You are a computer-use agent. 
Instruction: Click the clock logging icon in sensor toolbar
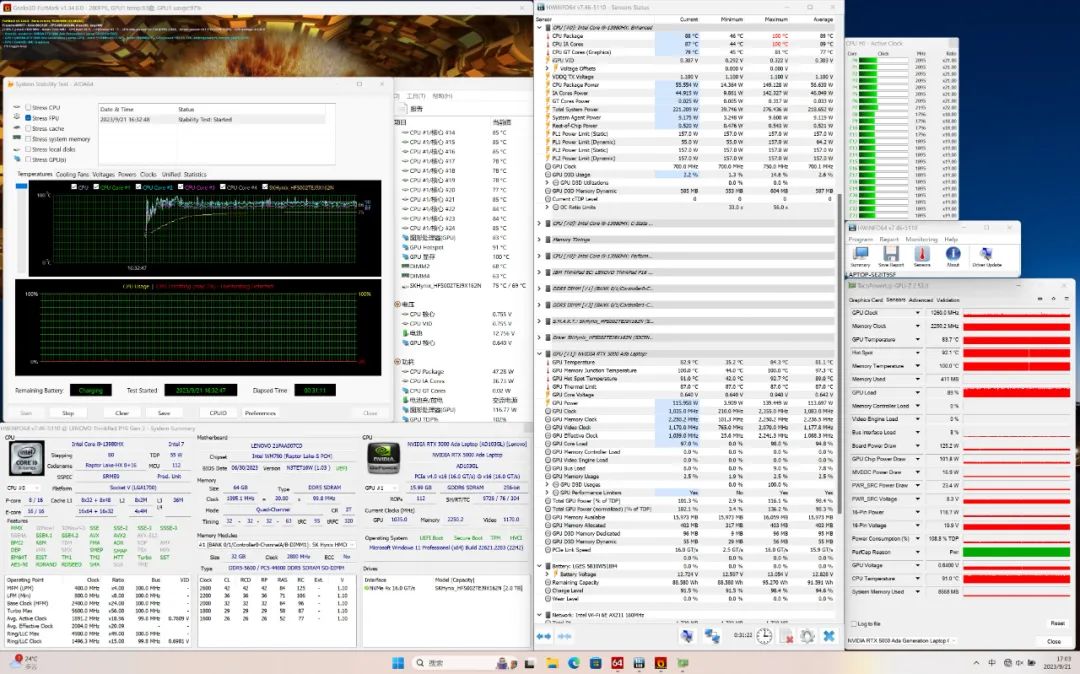(x=763, y=636)
